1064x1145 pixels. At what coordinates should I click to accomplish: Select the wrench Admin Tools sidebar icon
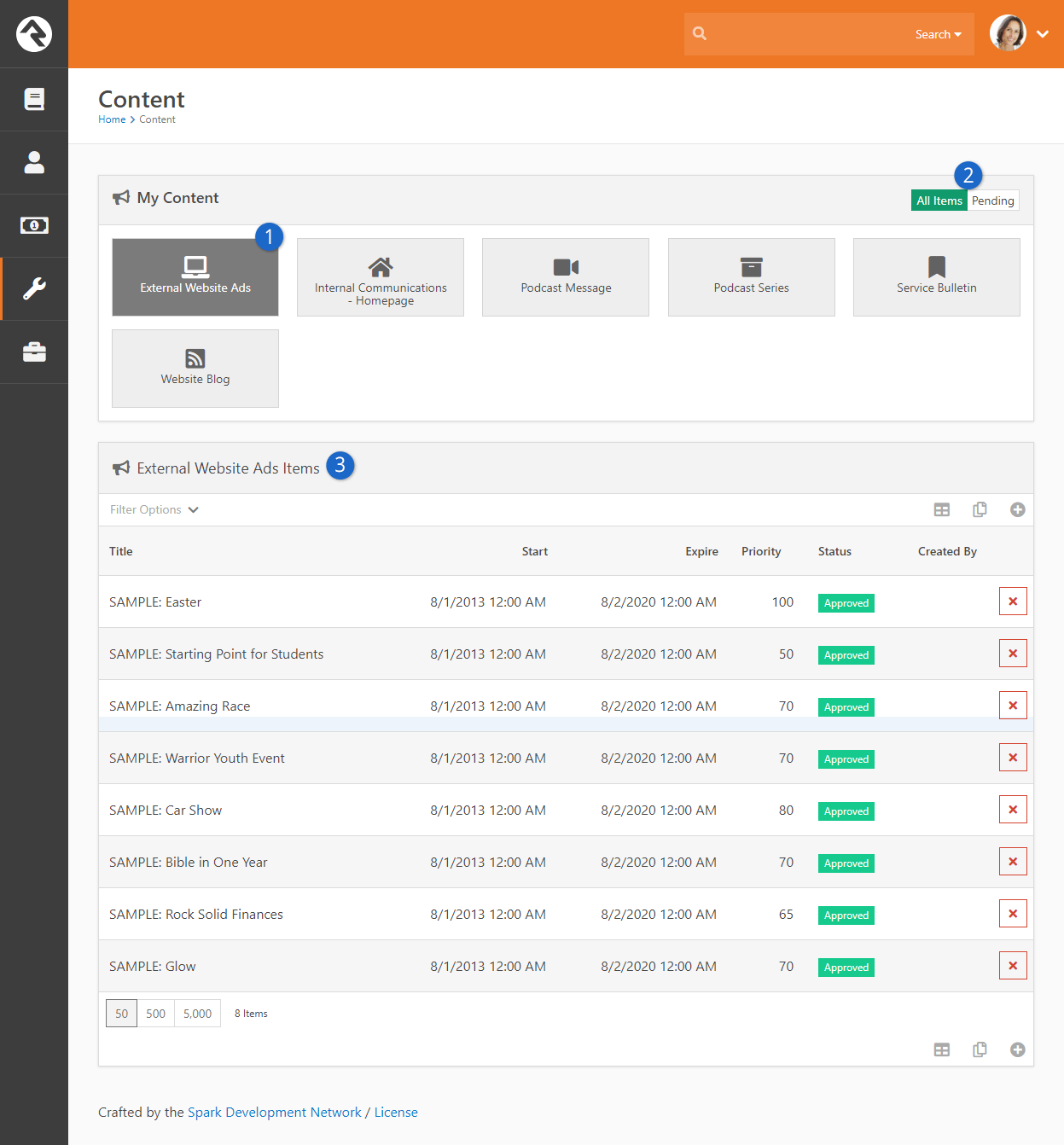34,288
